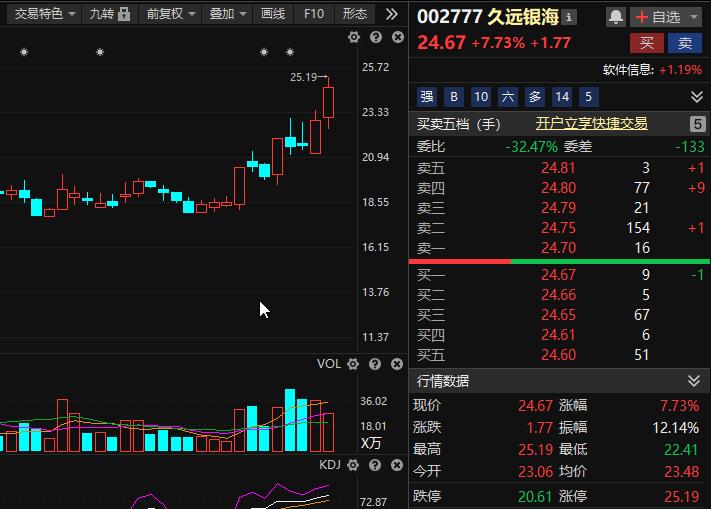Click the 涨停 limit-up value 25.19
The height and width of the screenshot is (509, 711).
[x=682, y=497]
